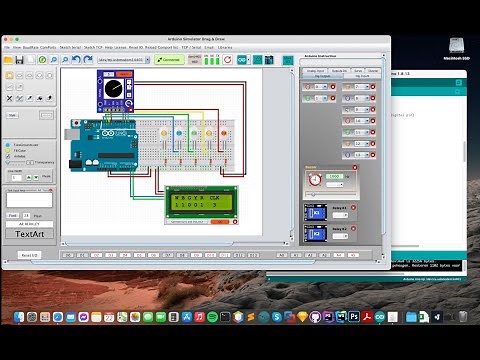Viewport: 480px width, 360px height.
Task: Click Arduino board reset button
Action: [76, 123]
